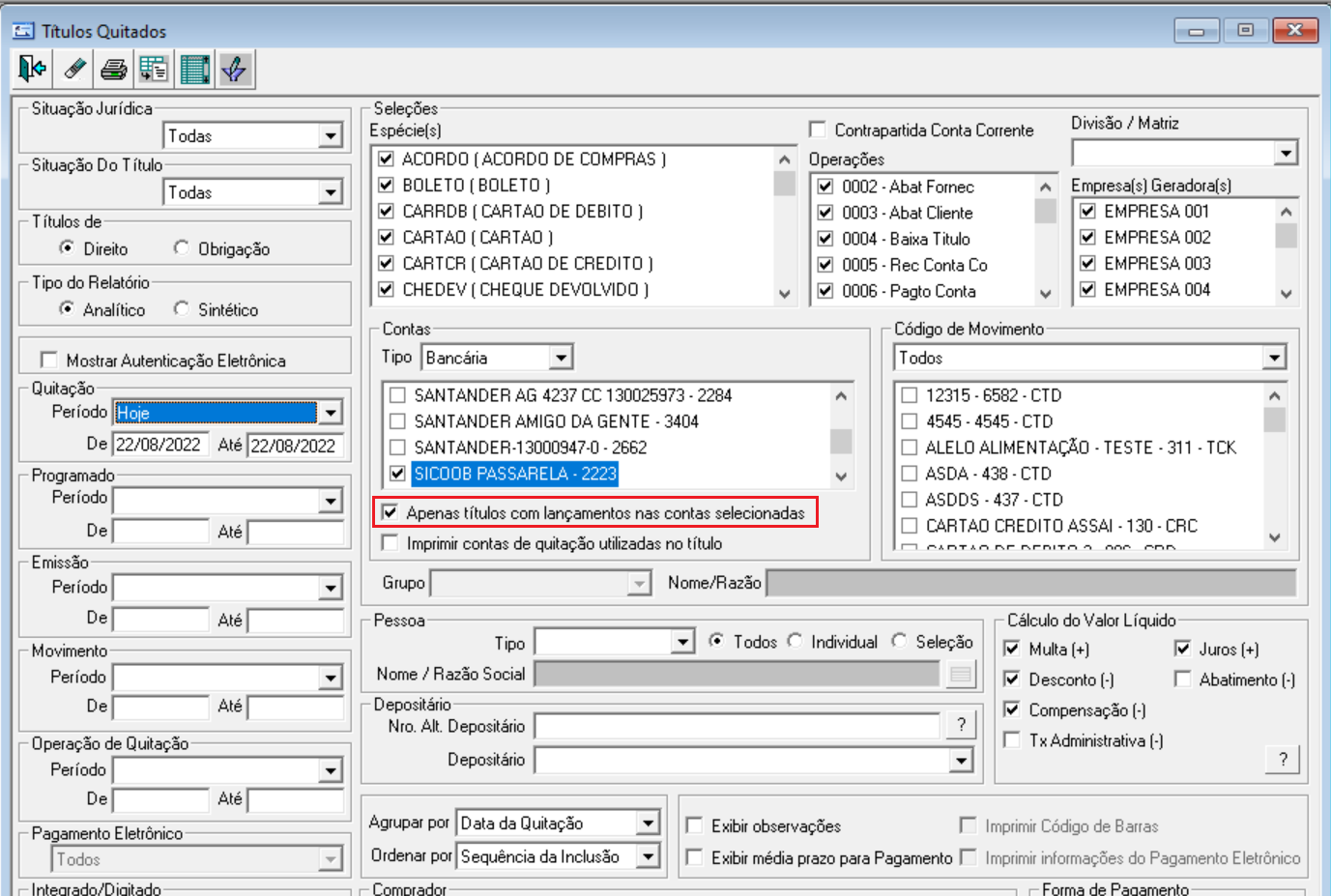Image resolution: width=1331 pixels, height=896 pixels.
Task: Uncheck ACORDO ( ACORDO DE COMPRAS ) species
Action: 386,159
